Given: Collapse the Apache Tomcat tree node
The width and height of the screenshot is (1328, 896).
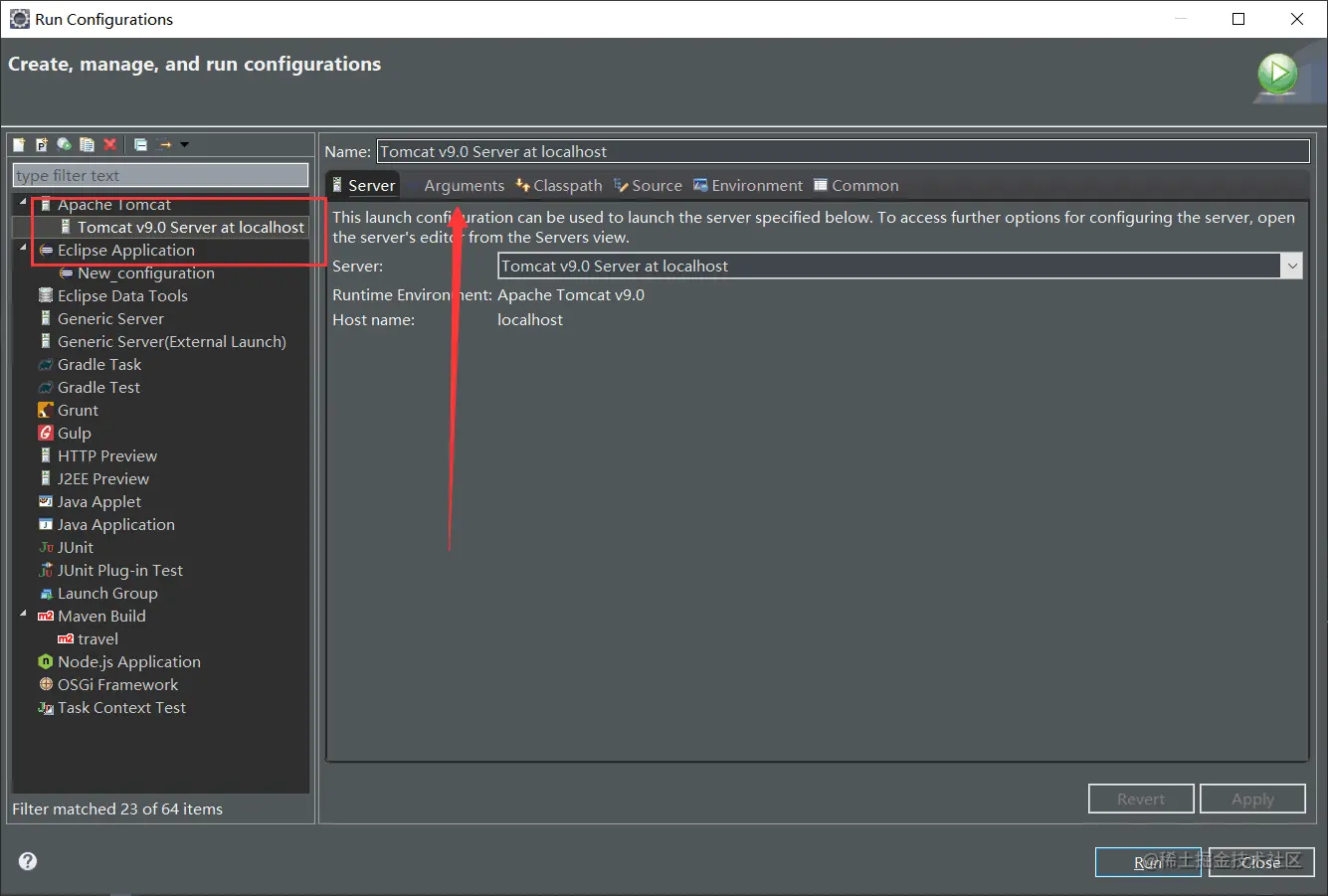Looking at the screenshot, I should pyautogui.click(x=23, y=203).
